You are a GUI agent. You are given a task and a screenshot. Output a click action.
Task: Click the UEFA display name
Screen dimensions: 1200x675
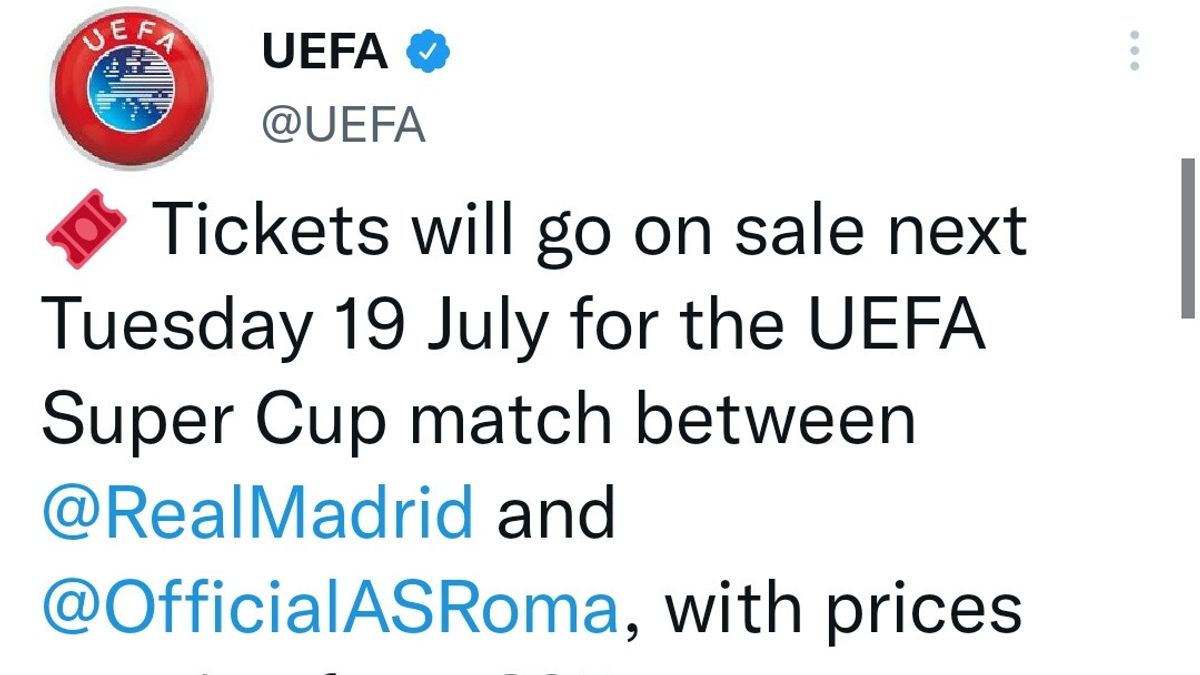pyautogui.click(x=325, y=51)
